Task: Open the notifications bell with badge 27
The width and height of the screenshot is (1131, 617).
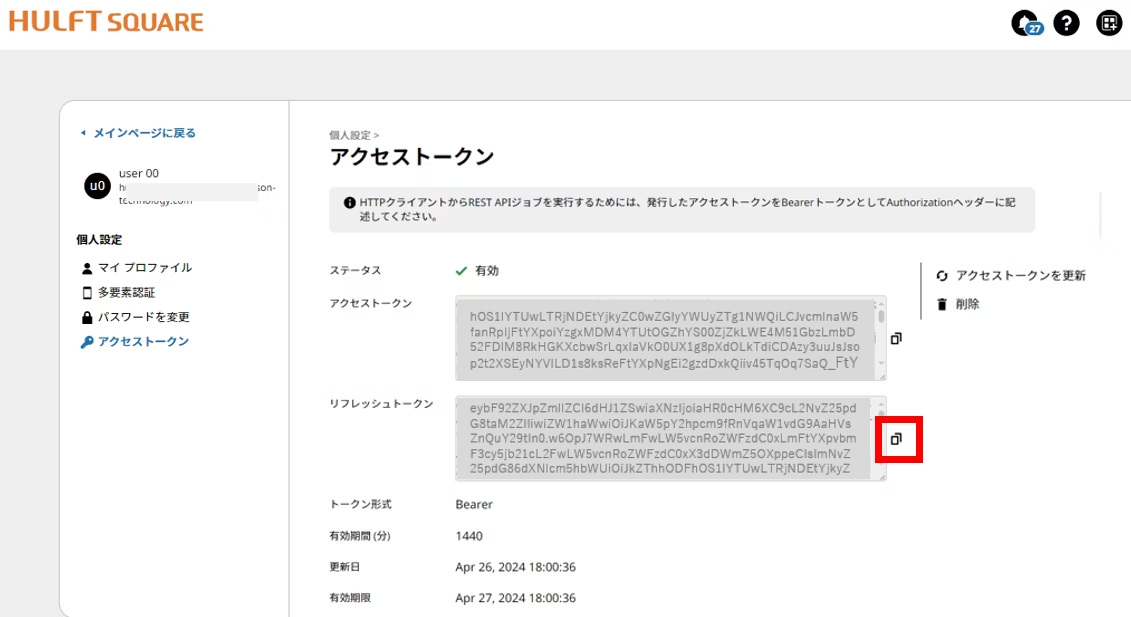Action: tap(1027, 23)
